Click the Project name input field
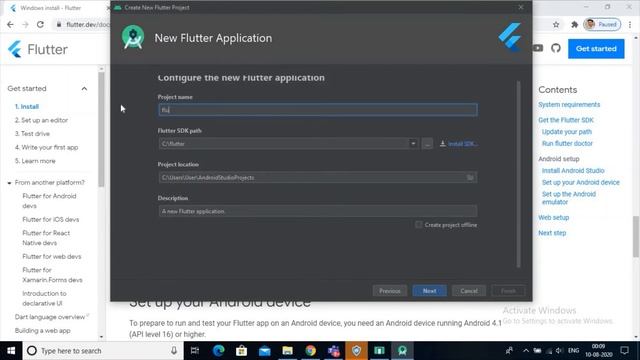 (318, 110)
